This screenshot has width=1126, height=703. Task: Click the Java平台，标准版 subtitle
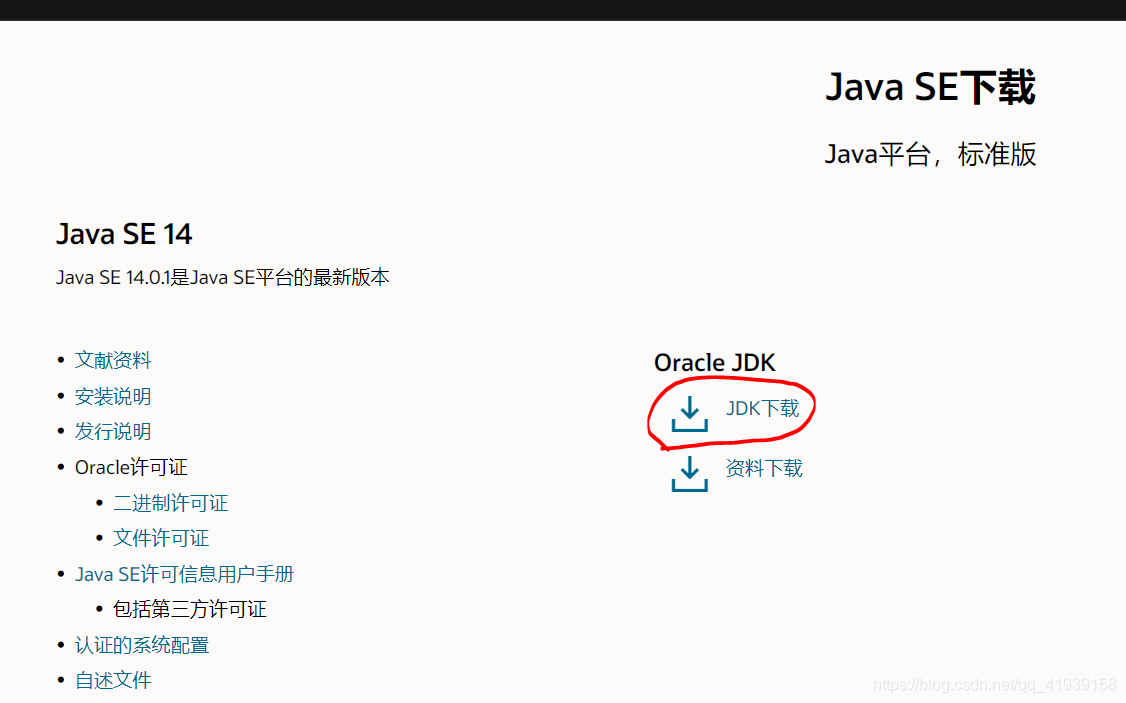point(931,154)
